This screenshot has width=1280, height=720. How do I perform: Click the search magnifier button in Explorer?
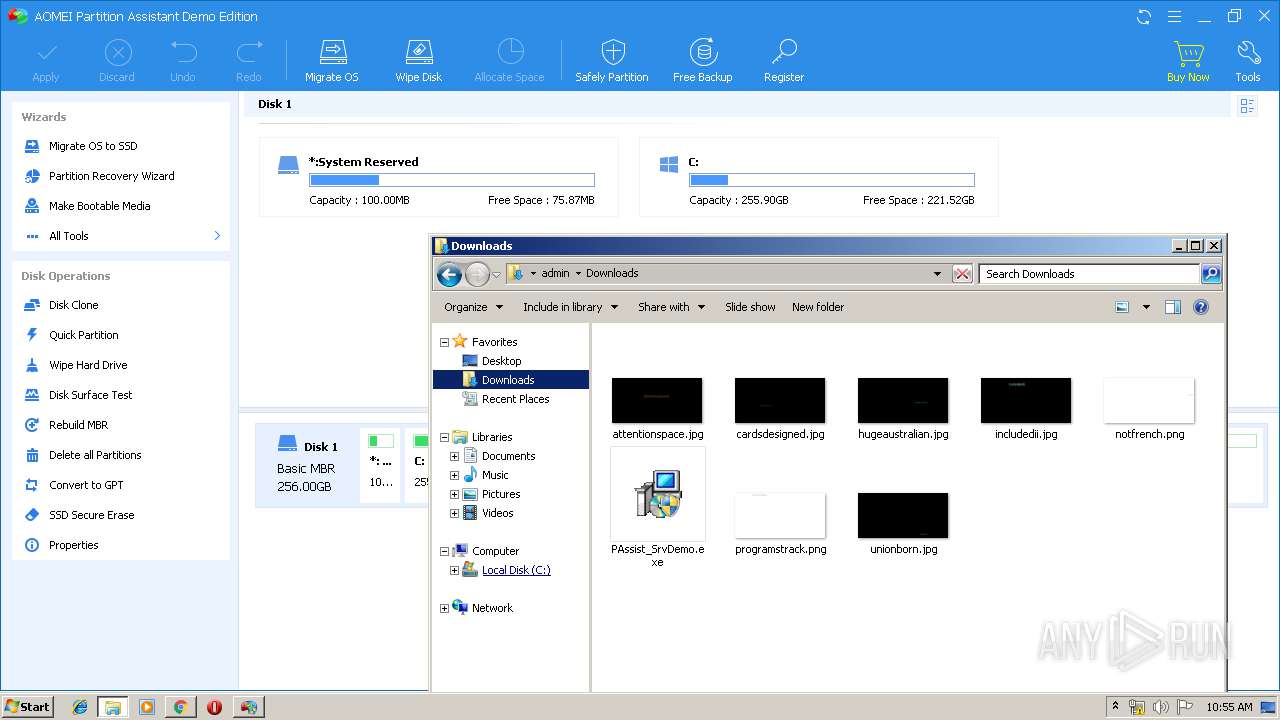tap(1210, 274)
